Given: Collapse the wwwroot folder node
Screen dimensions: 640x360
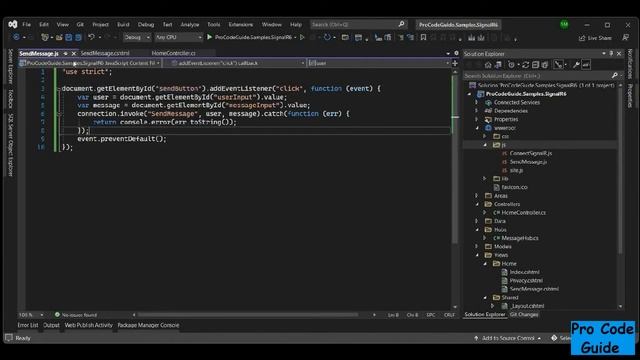Looking at the screenshot, I should coord(477,128).
